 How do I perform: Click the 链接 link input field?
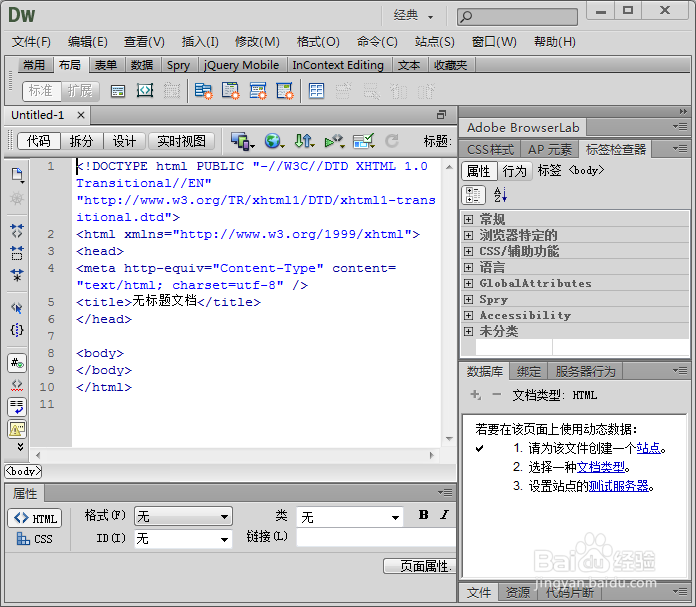pyautogui.click(x=376, y=538)
